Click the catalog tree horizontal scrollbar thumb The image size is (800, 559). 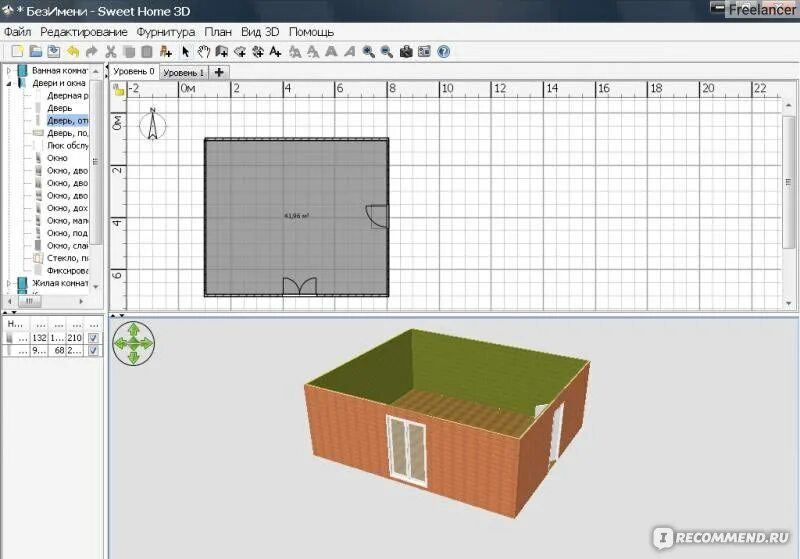(29, 301)
